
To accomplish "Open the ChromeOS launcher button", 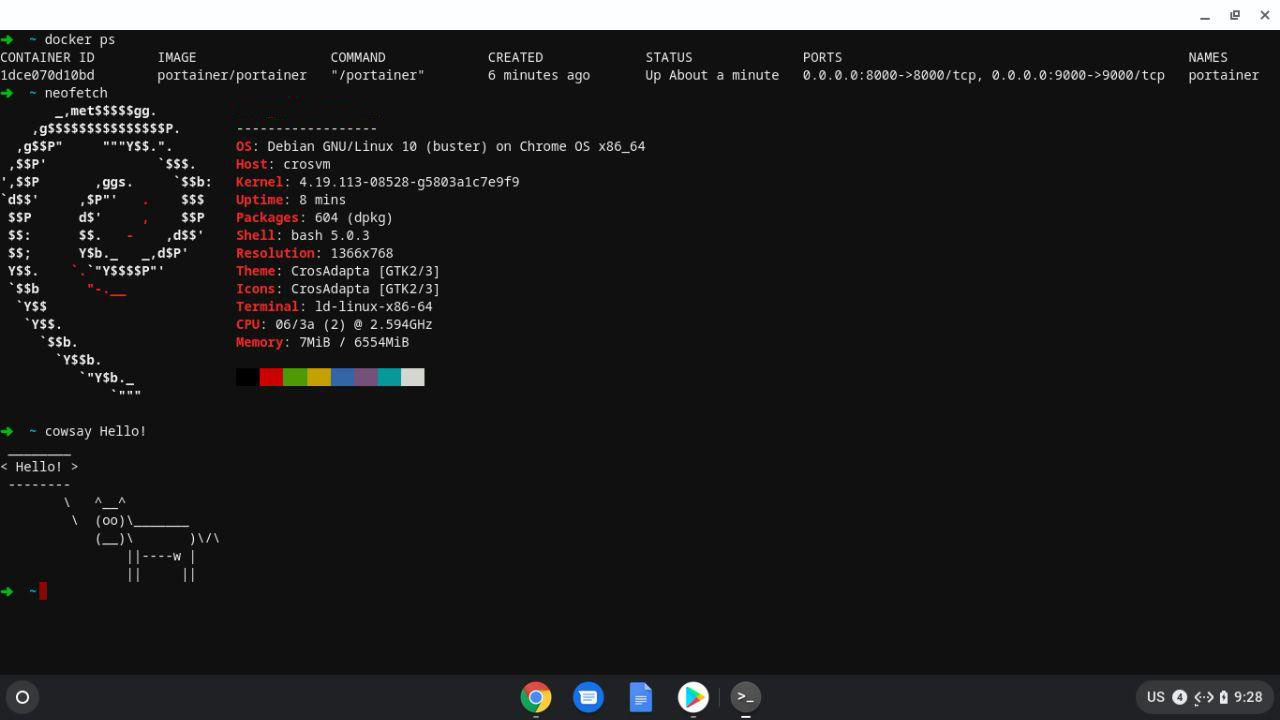I will point(22,697).
